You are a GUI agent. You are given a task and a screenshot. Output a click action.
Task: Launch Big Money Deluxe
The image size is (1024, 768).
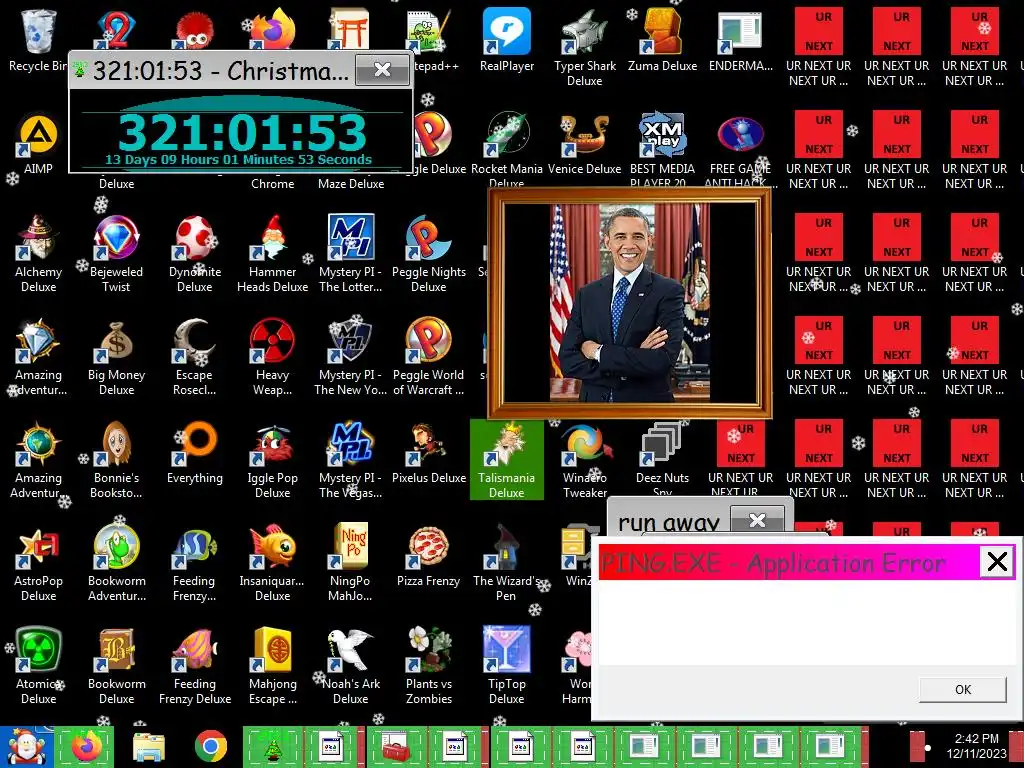pyautogui.click(x=116, y=356)
